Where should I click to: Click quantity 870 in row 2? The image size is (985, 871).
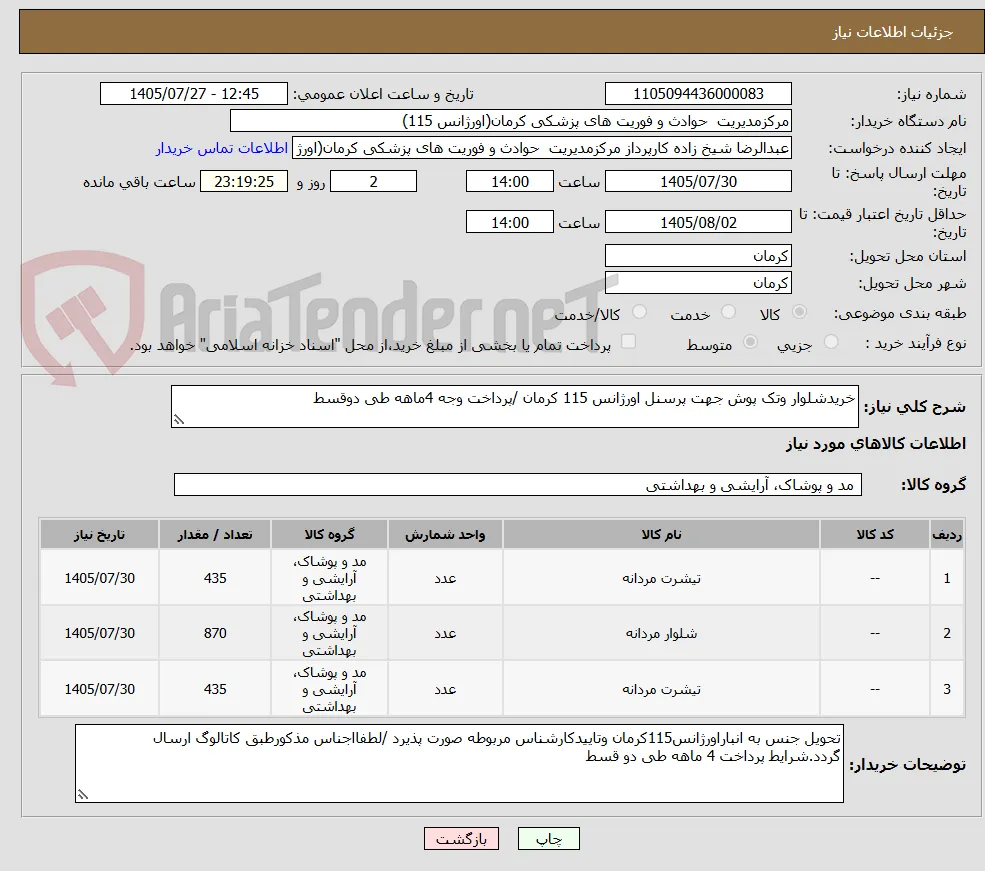tap(215, 634)
